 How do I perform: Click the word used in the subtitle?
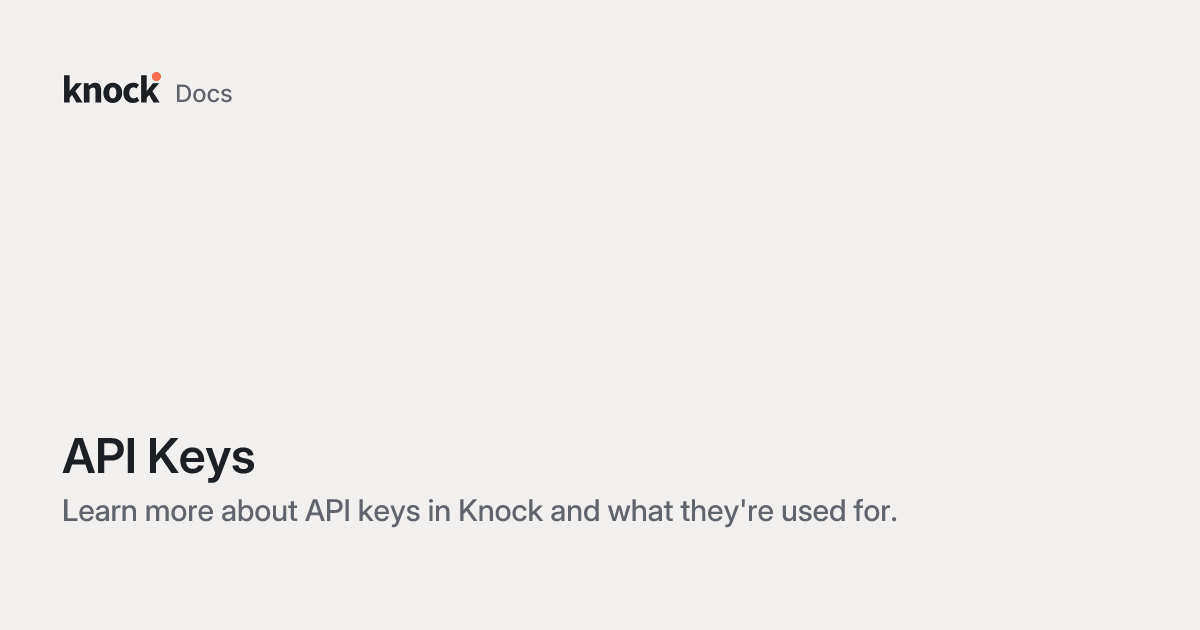point(811,511)
